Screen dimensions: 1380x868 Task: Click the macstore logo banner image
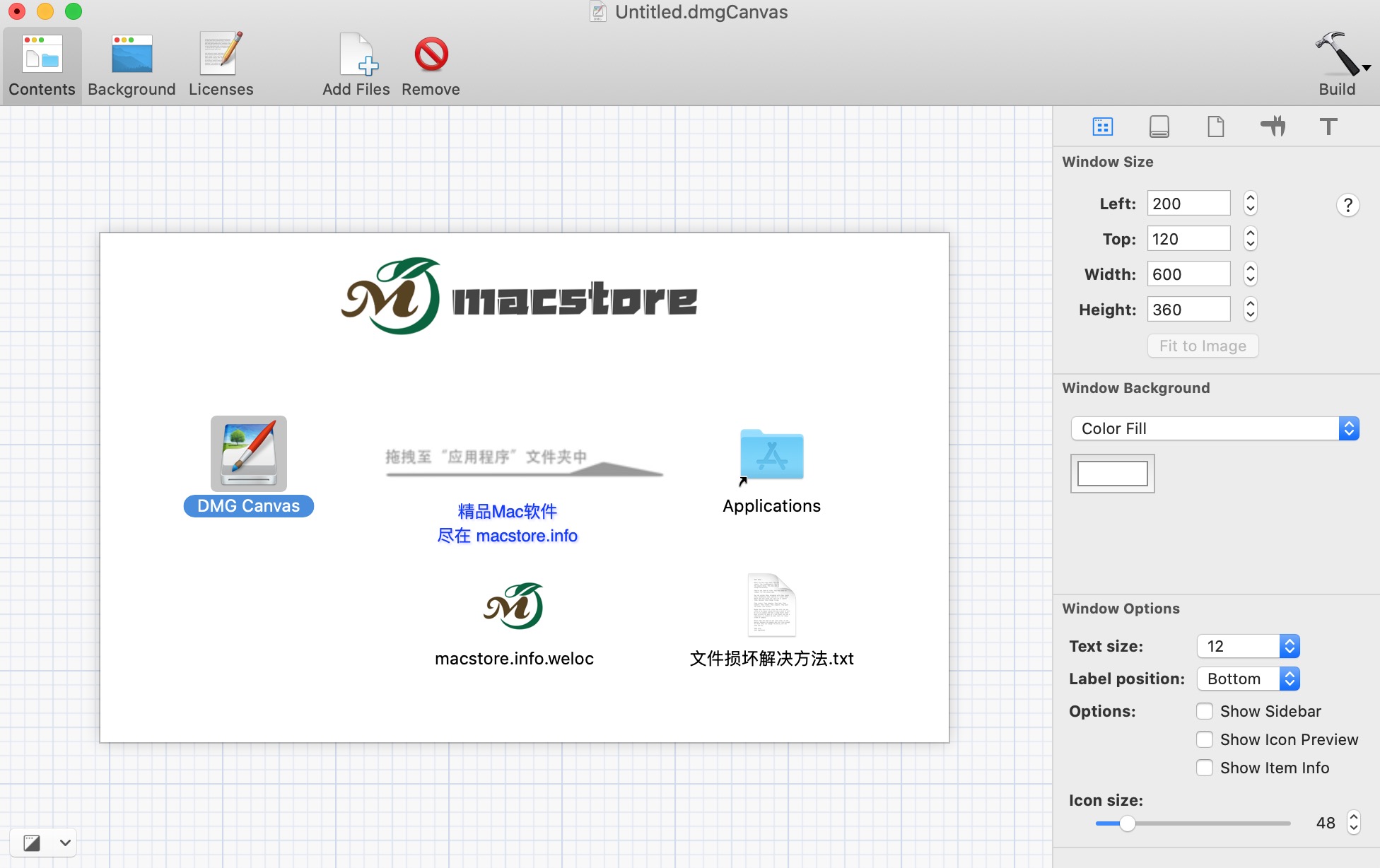coord(519,296)
